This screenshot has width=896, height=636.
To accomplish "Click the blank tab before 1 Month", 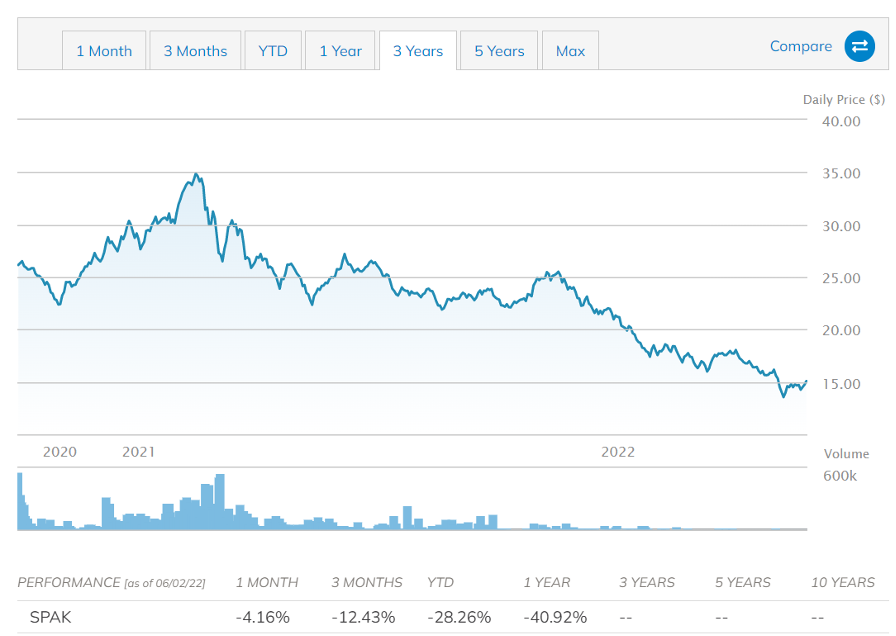I will coord(39,51).
